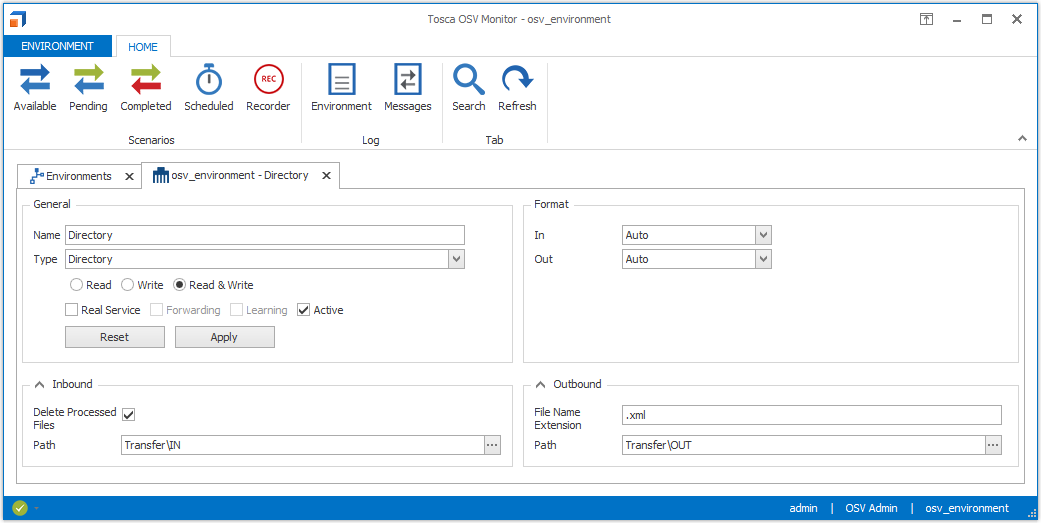Click the File Name Extension field
The image size is (1041, 523).
coord(810,415)
